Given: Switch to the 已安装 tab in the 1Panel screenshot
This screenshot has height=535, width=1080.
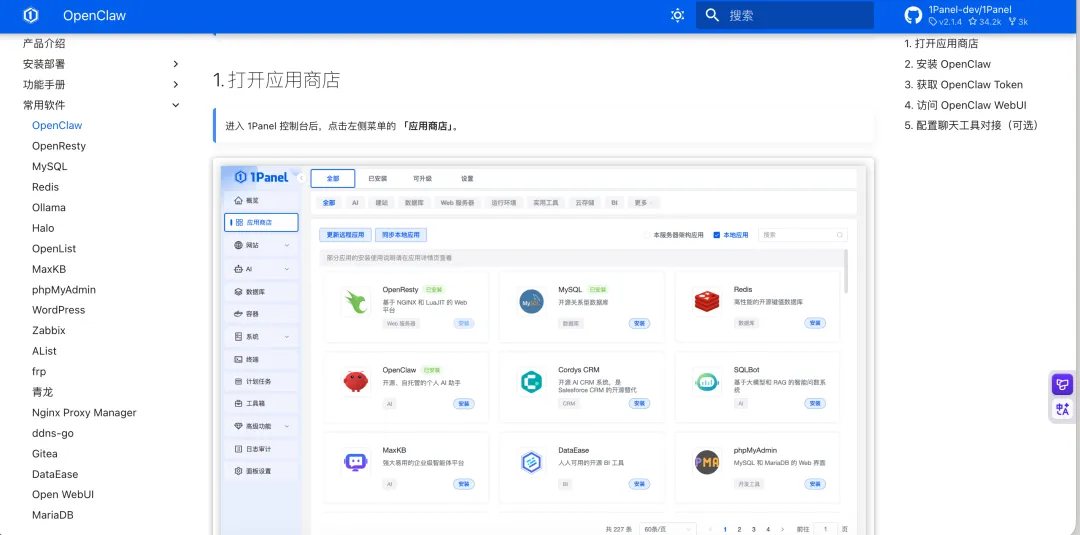Looking at the screenshot, I should [377, 178].
